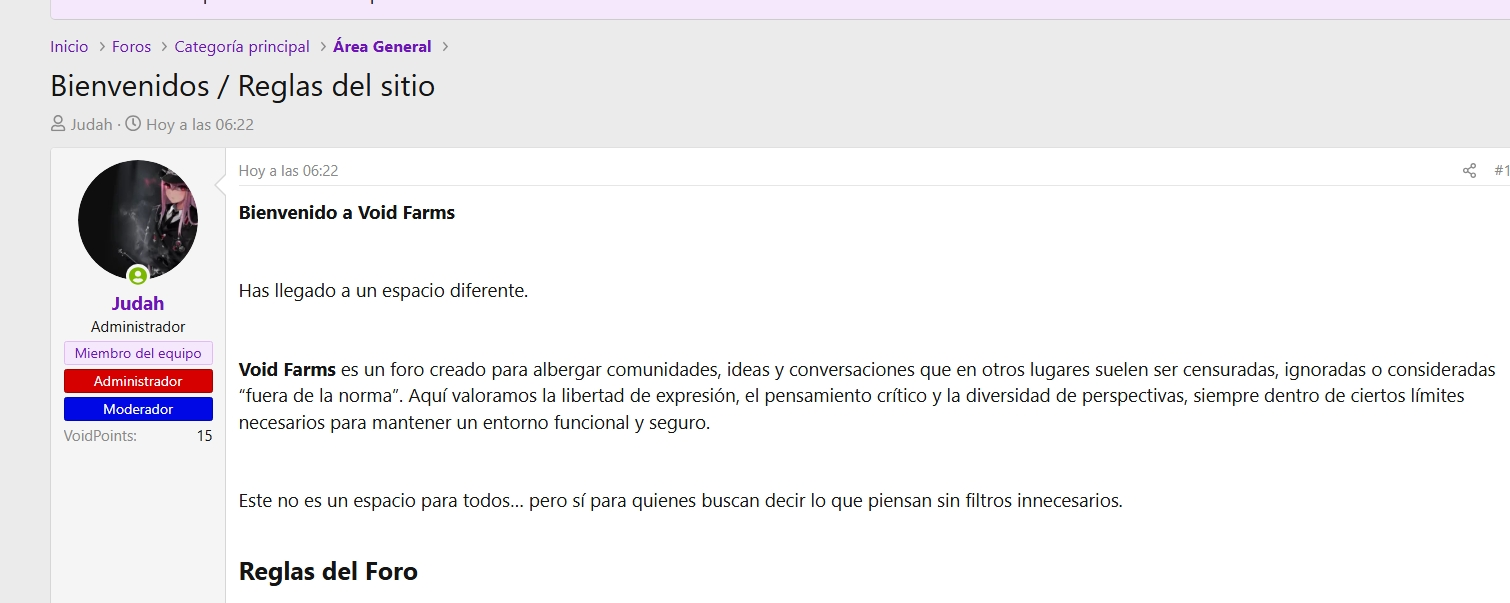The height and width of the screenshot is (603, 1510).
Task: Click author name Judah below thread title
Action: [x=91, y=125]
